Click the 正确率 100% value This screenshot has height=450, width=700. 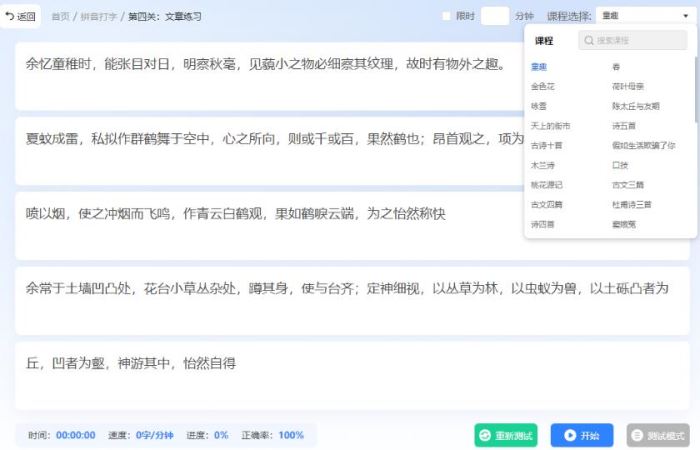point(291,435)
